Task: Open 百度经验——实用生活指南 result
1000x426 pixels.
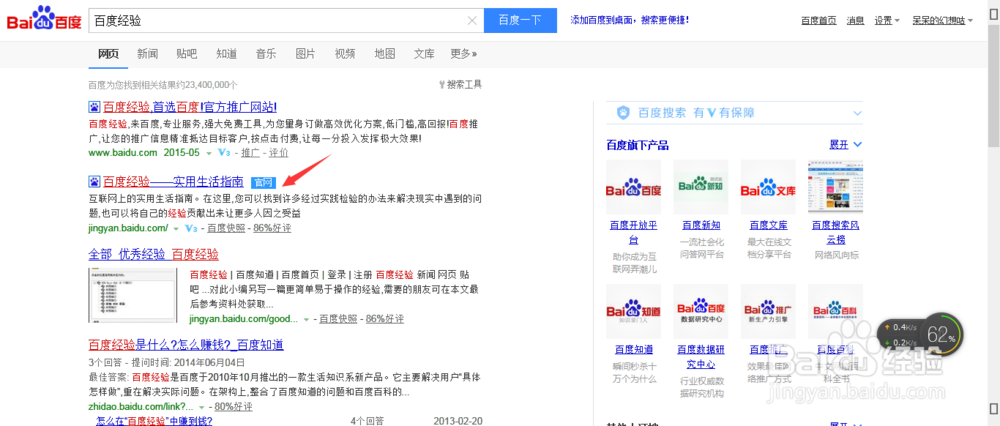Action: coord(173,182)
